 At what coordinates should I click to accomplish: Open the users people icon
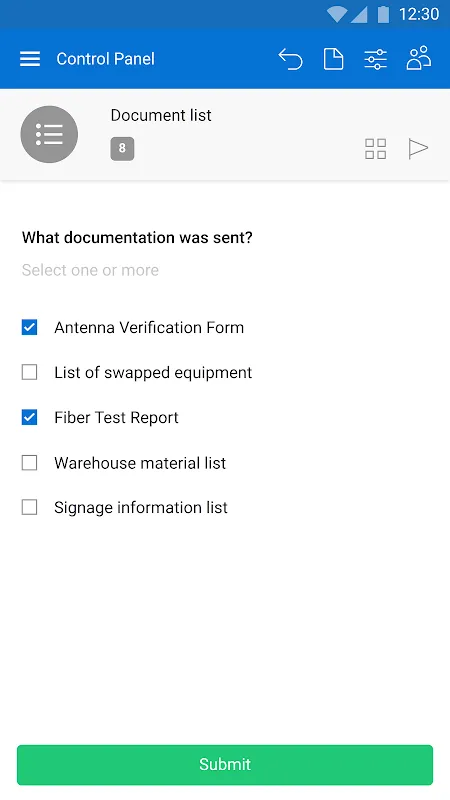pos(419,58)
